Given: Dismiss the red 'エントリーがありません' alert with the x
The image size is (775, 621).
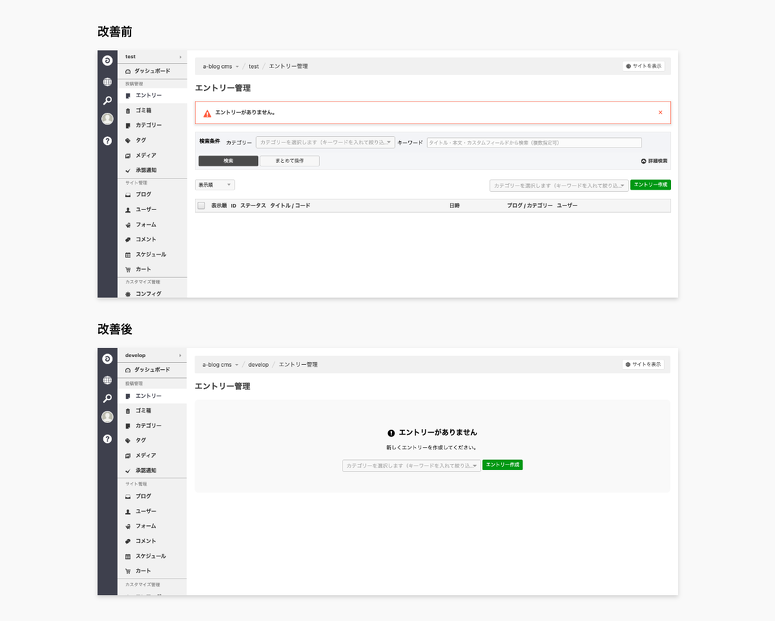Looking at the screenshot, I should (x=660, y=112).
